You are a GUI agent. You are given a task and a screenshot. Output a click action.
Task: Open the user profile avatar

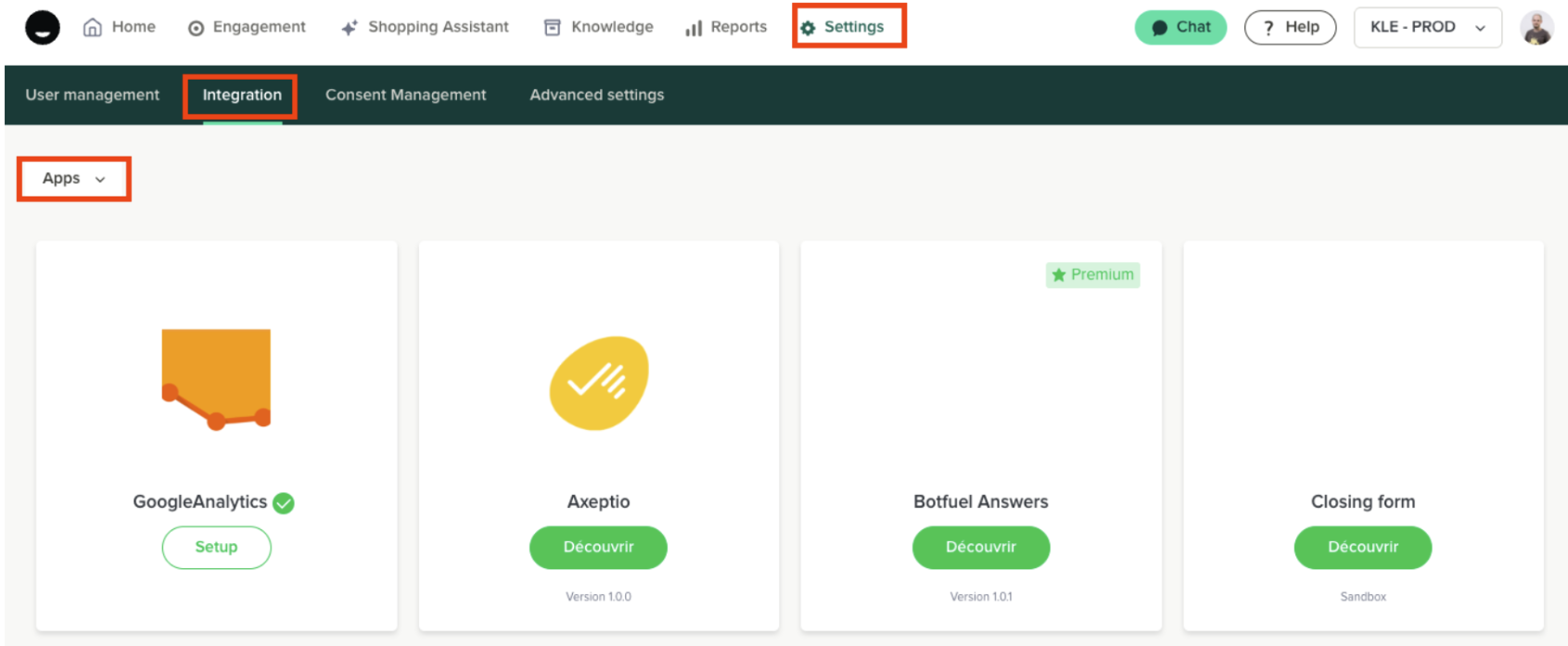tap(1536, 28)
